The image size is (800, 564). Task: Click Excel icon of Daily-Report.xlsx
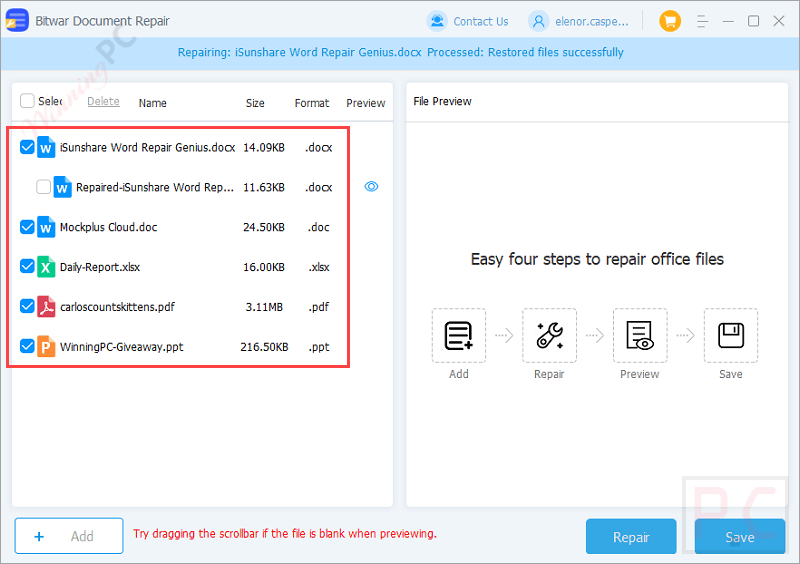click(x=46, y=267)
